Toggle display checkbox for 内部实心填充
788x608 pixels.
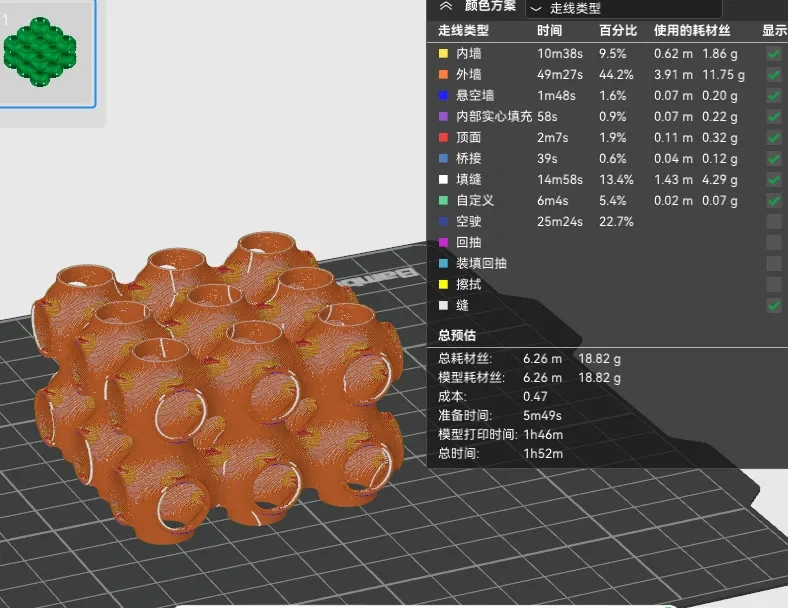click(774, 117)
